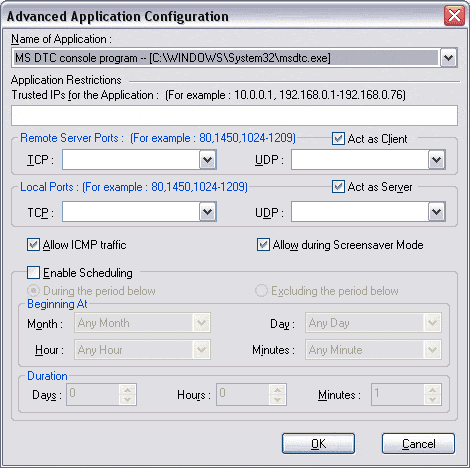Image resolution: width=470 pixels, height=468 pixels.
Task: Decrease the Duration Minutes spinner value
Action: click(433, 399)
